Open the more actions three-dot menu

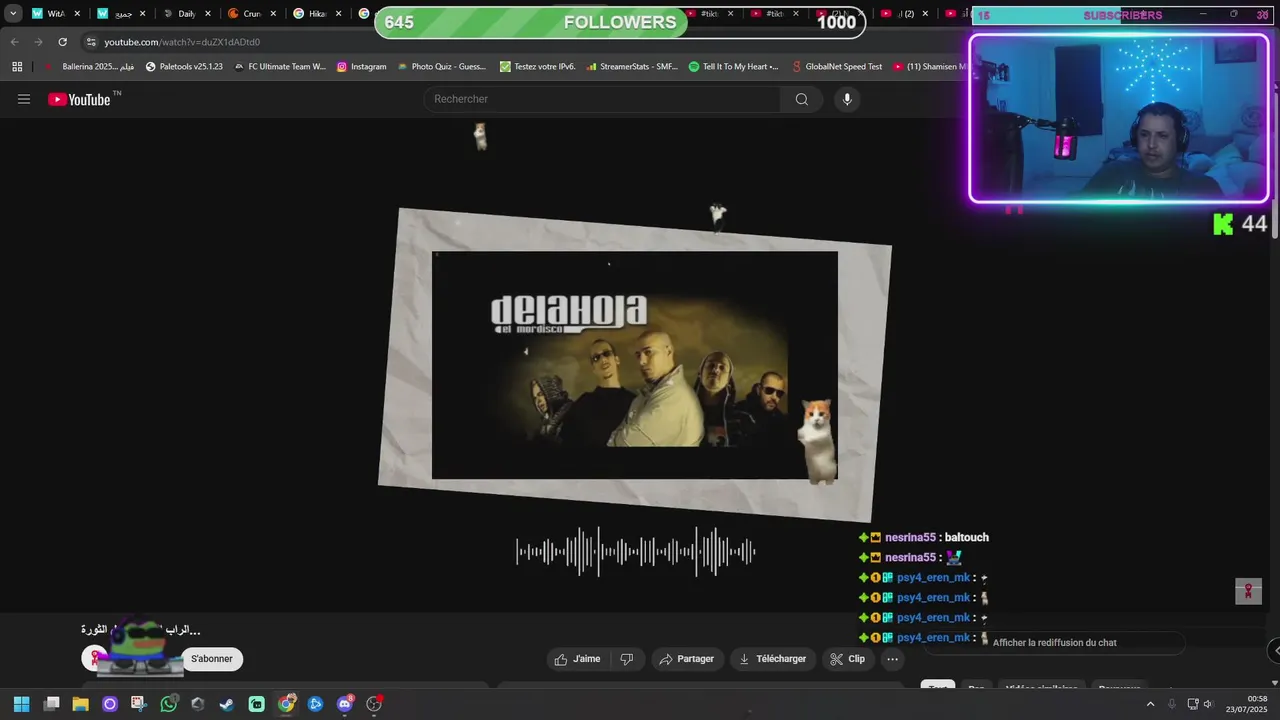click(x=893, y=659)
